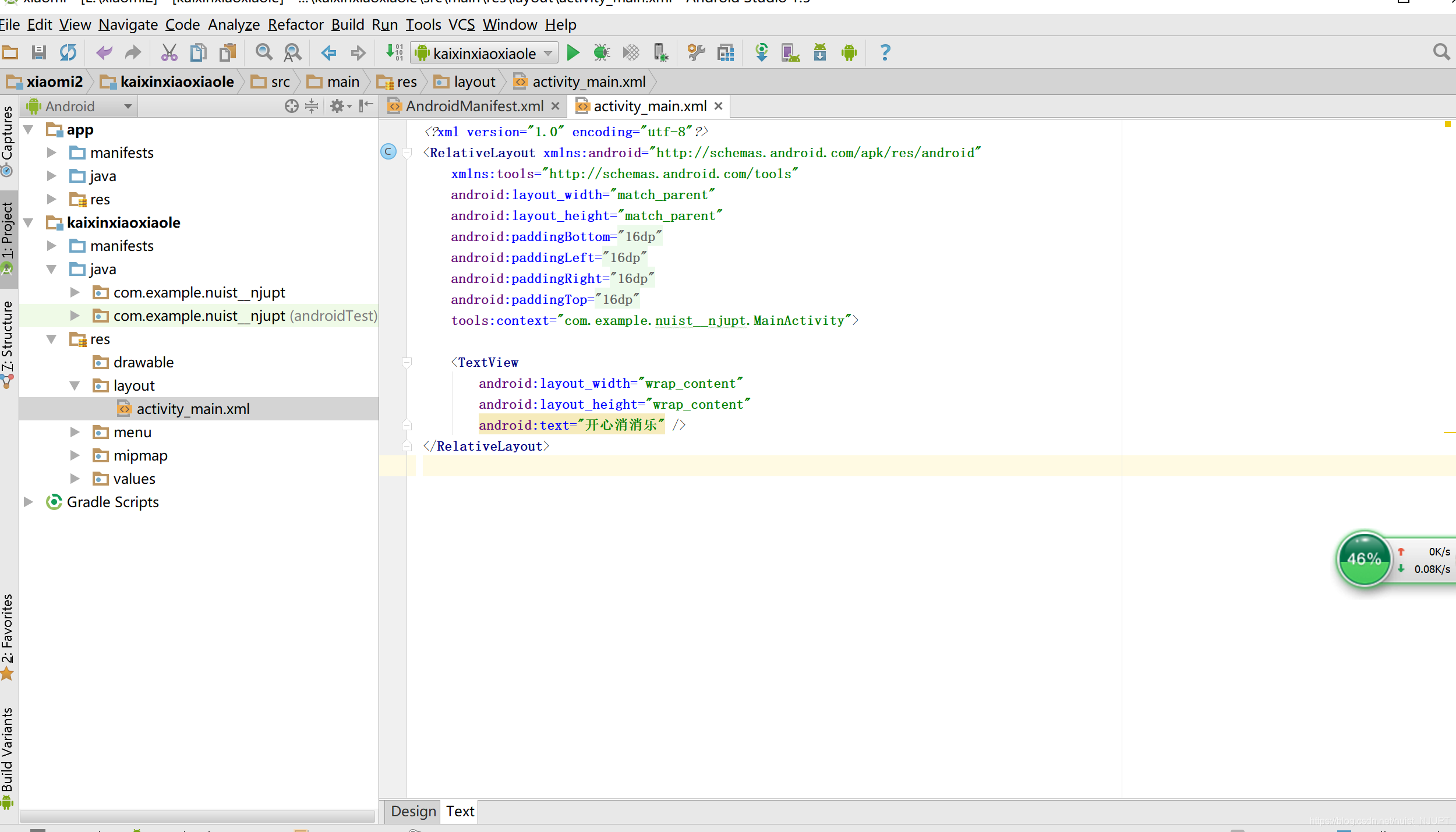Open the run configuration kaixinxiaoxiaole dropdown
1456x832 pixels.
pyautogui.click(x=484, y=53)
